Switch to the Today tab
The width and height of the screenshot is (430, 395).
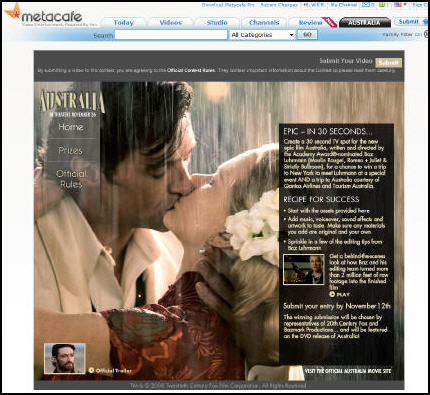pyautogui.click(x=123, y=23)
